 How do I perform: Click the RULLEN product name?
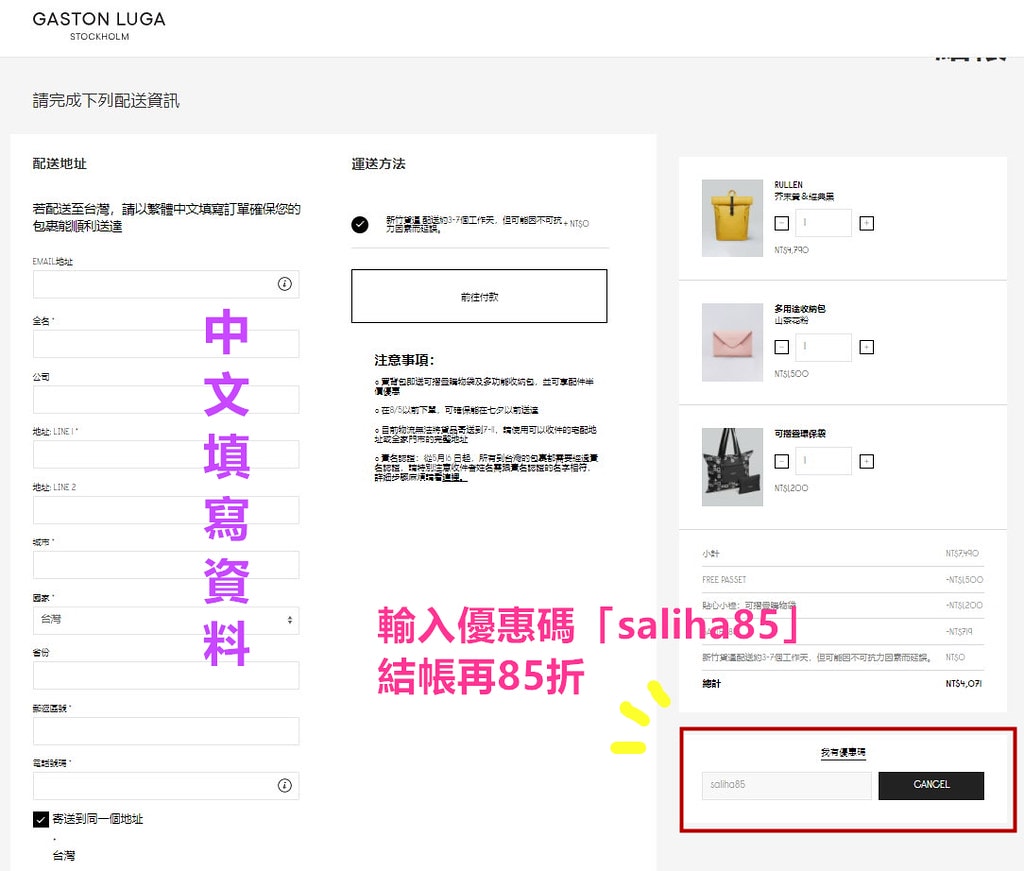coord(788,185)
